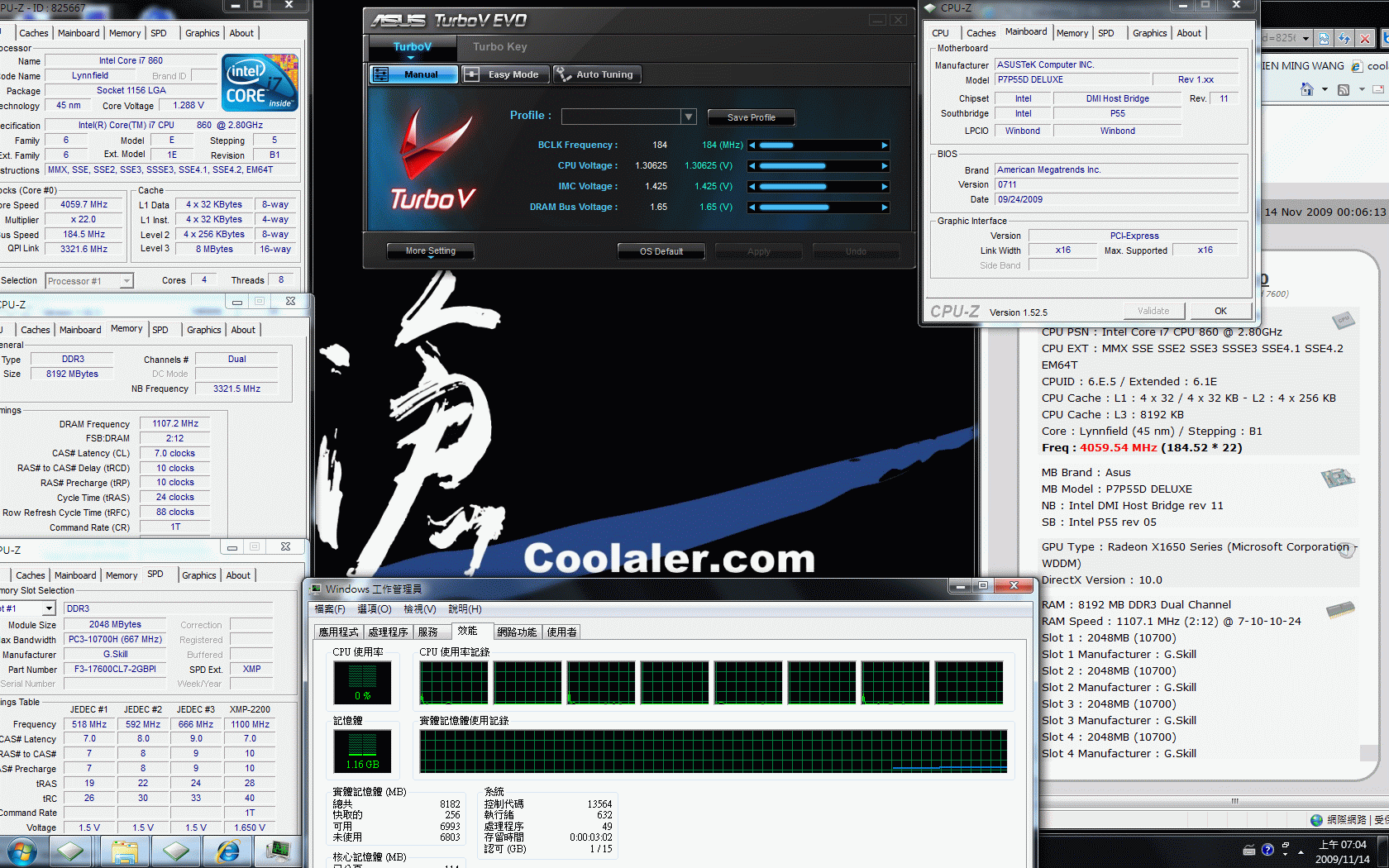The image size is (1389, 868).
Task: Click More Setting button in TurboV
Action: tap(431, 251)
